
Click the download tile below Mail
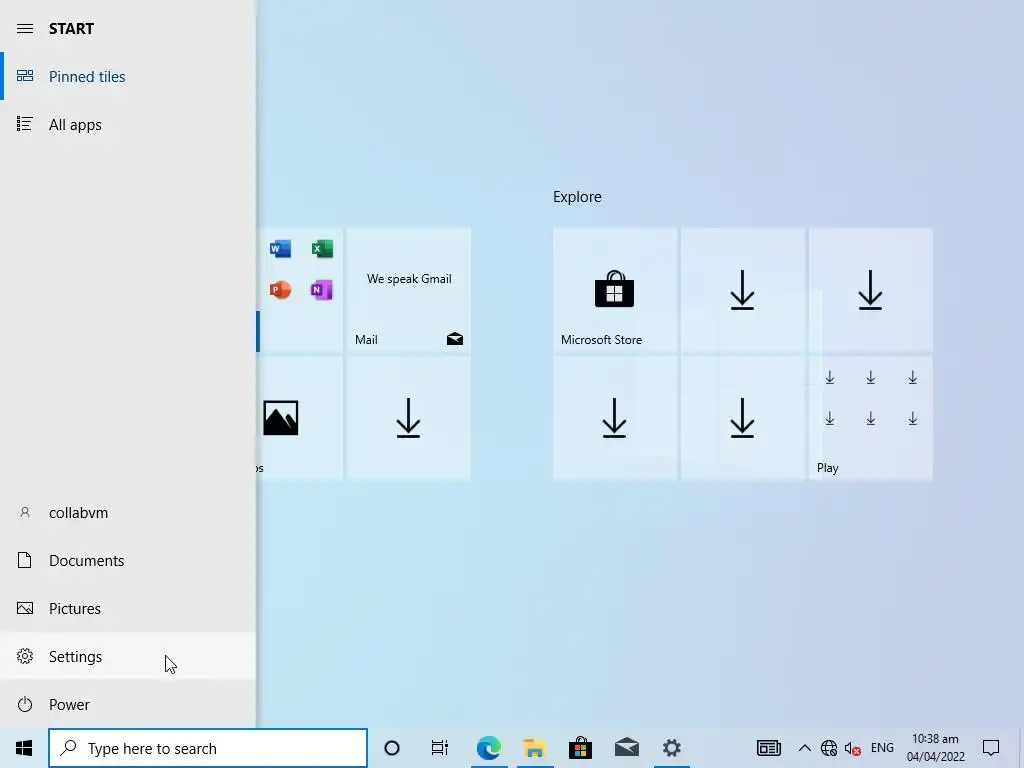408,418
